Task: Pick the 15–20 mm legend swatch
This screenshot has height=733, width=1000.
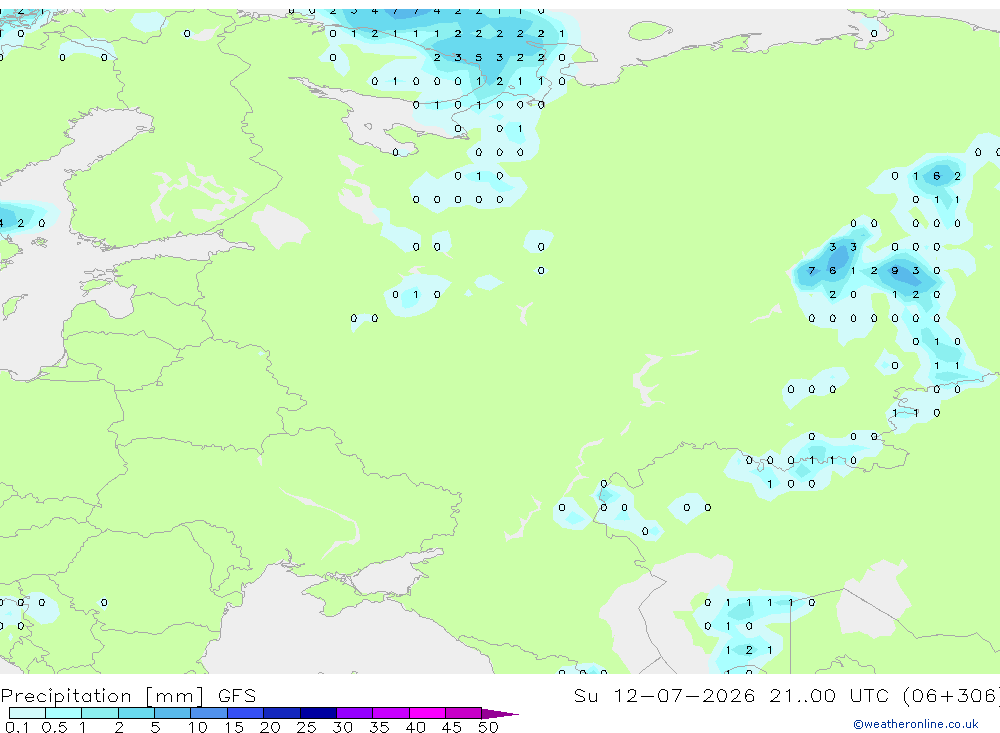Action: (x=246, y=713)
